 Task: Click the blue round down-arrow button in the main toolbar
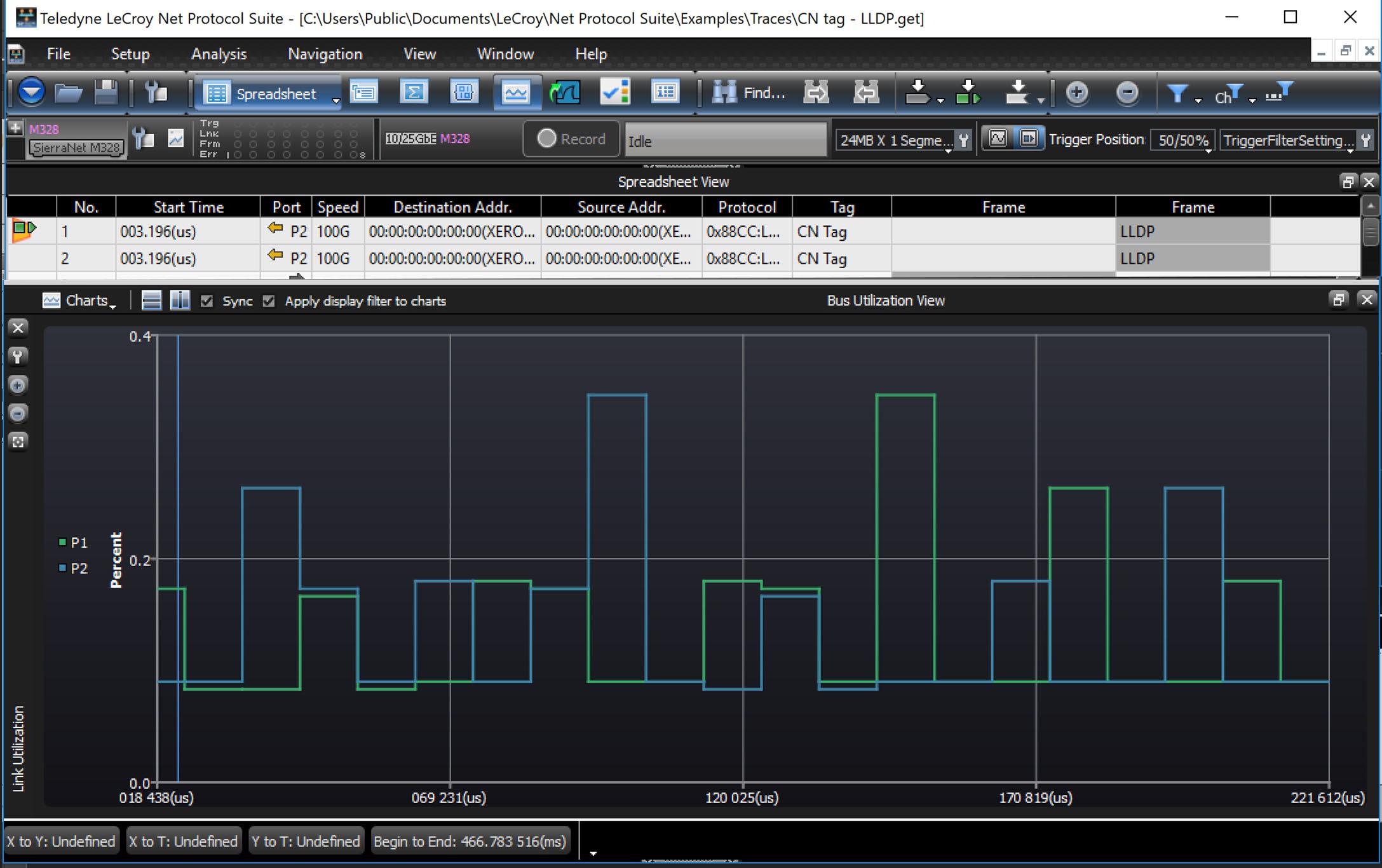point(31,93)
